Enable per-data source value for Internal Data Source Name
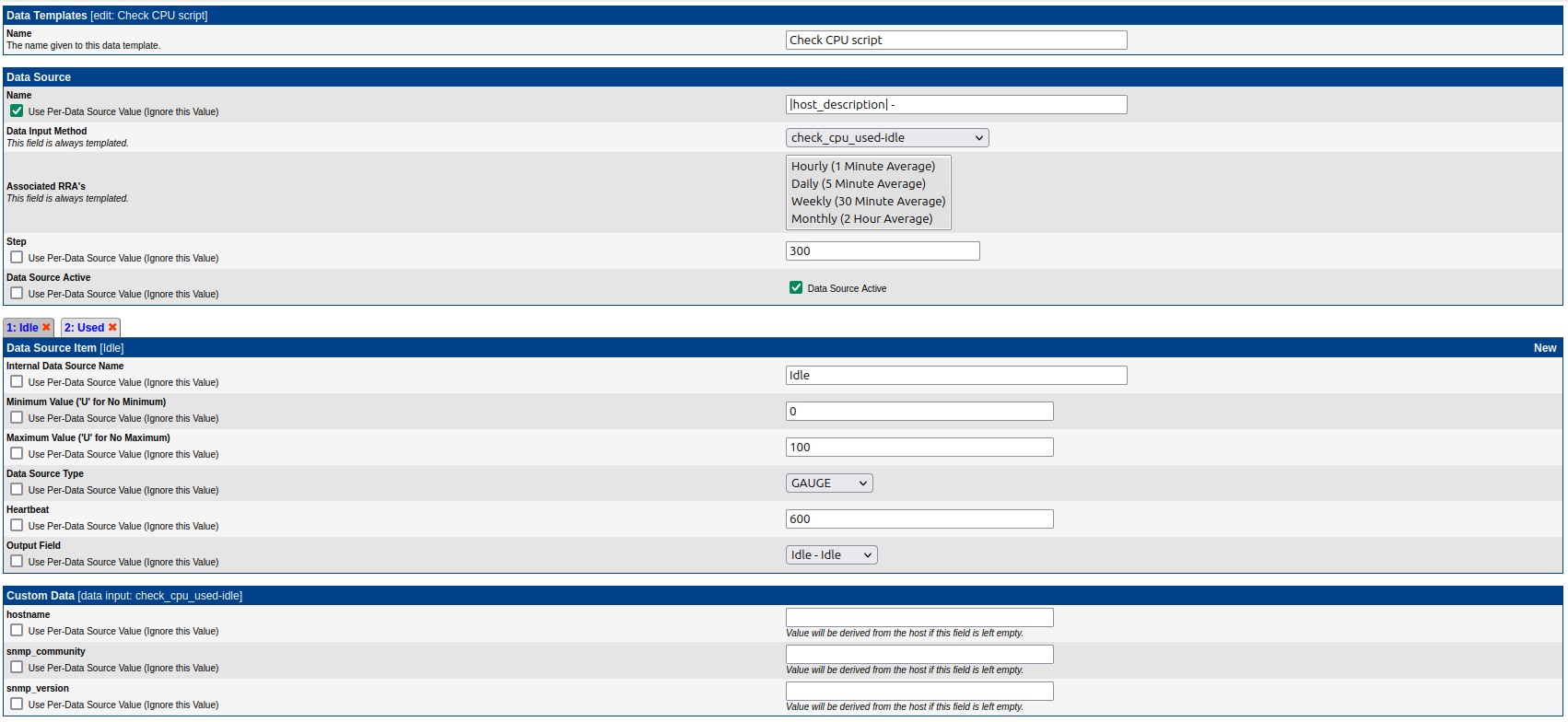The width and height of the screenshot is (1568, 722). 17,381
